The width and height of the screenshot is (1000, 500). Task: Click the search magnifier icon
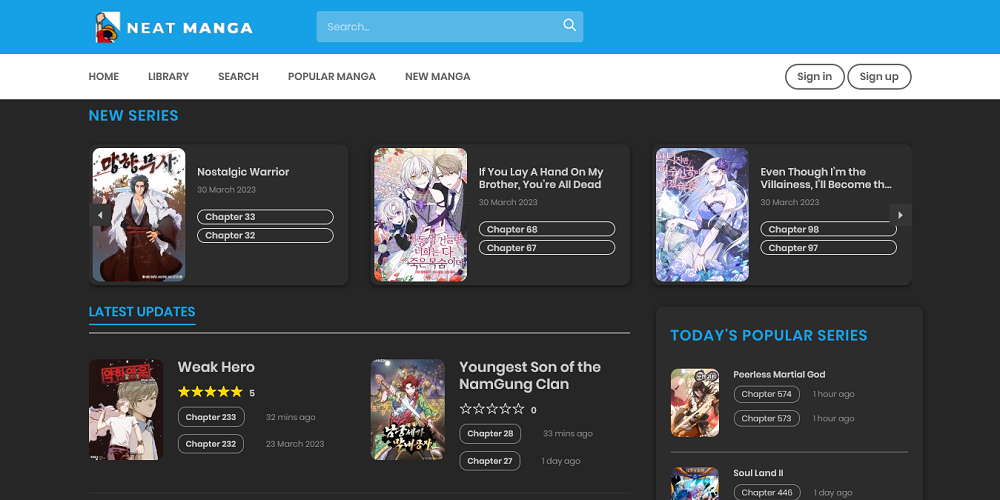click(x=570, y=25)
